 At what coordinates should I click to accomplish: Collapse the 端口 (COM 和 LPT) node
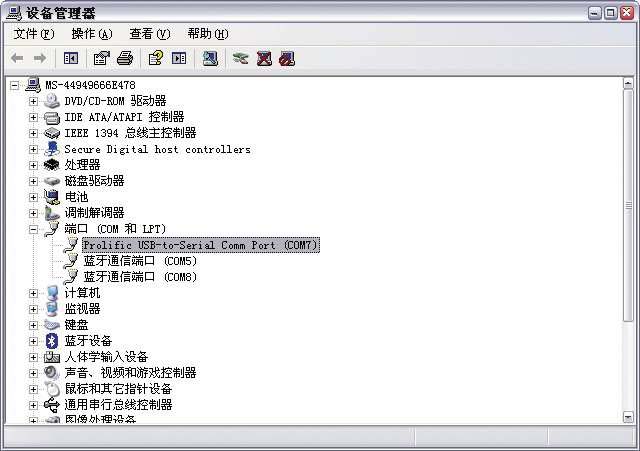click(x=33, y=229)
